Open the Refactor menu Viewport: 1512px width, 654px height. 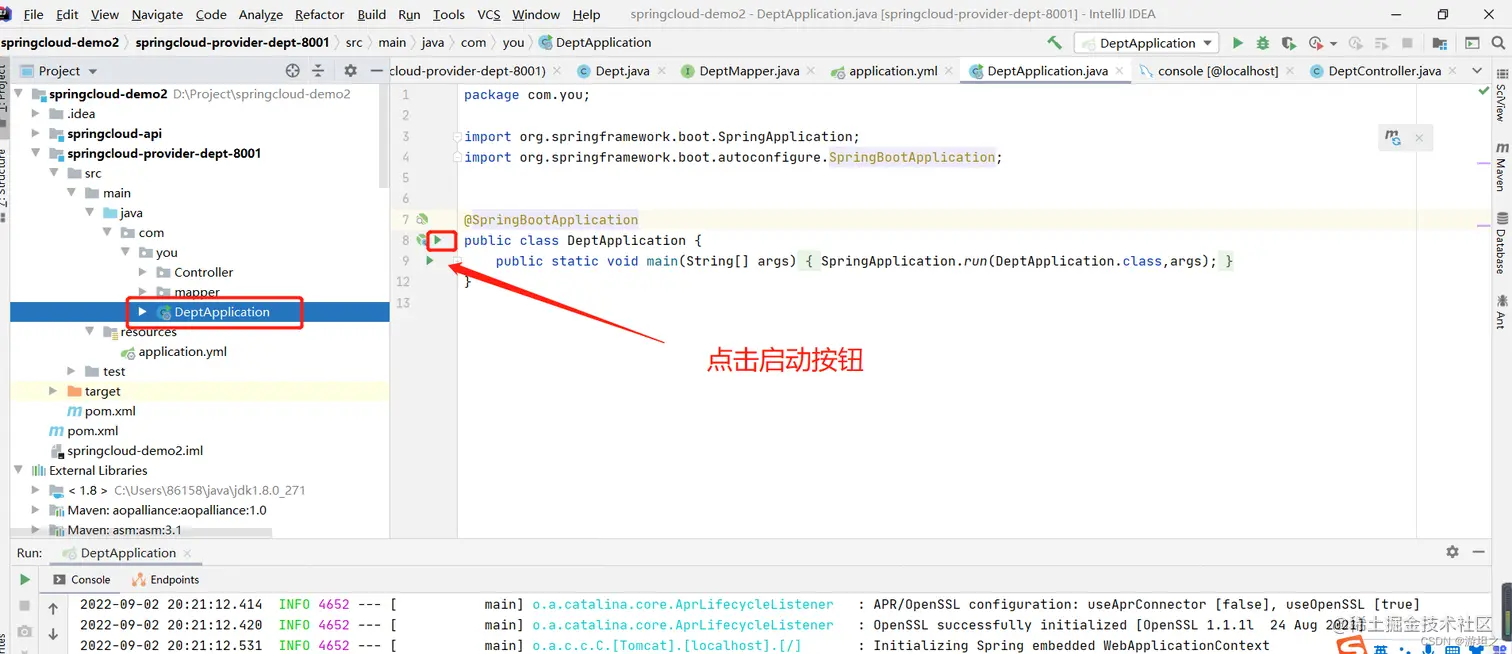(x=320, y=14)
